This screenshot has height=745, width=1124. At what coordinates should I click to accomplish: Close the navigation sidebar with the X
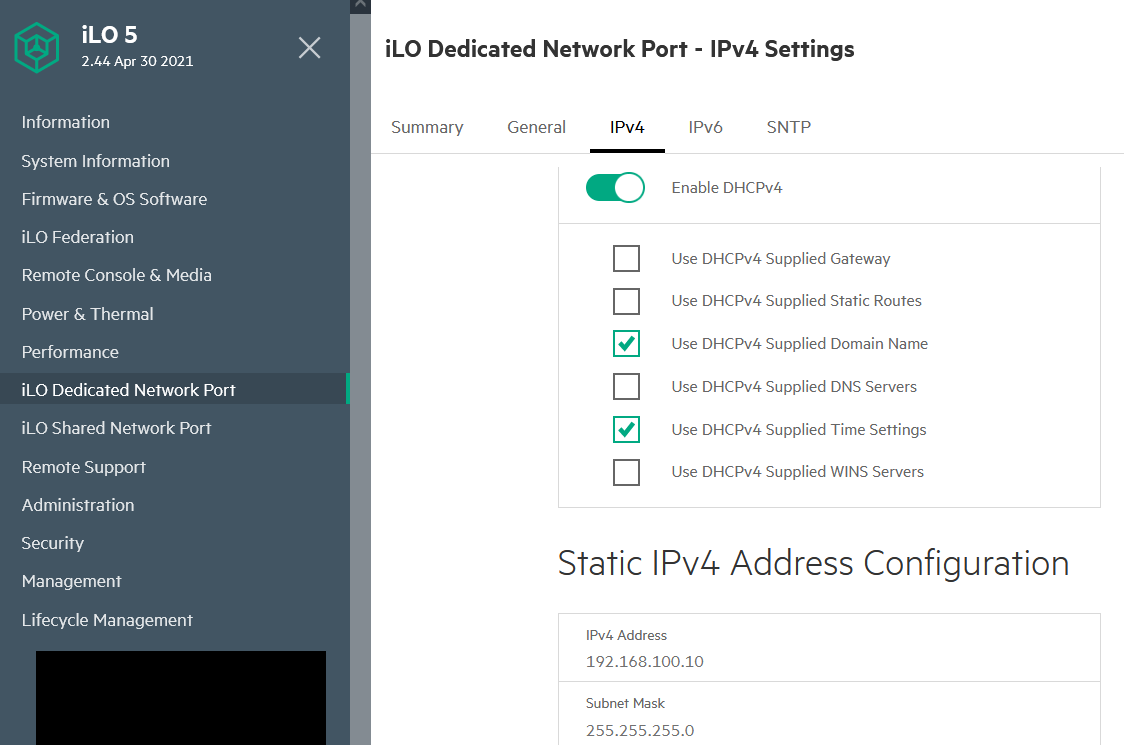[x=309, y=47]
